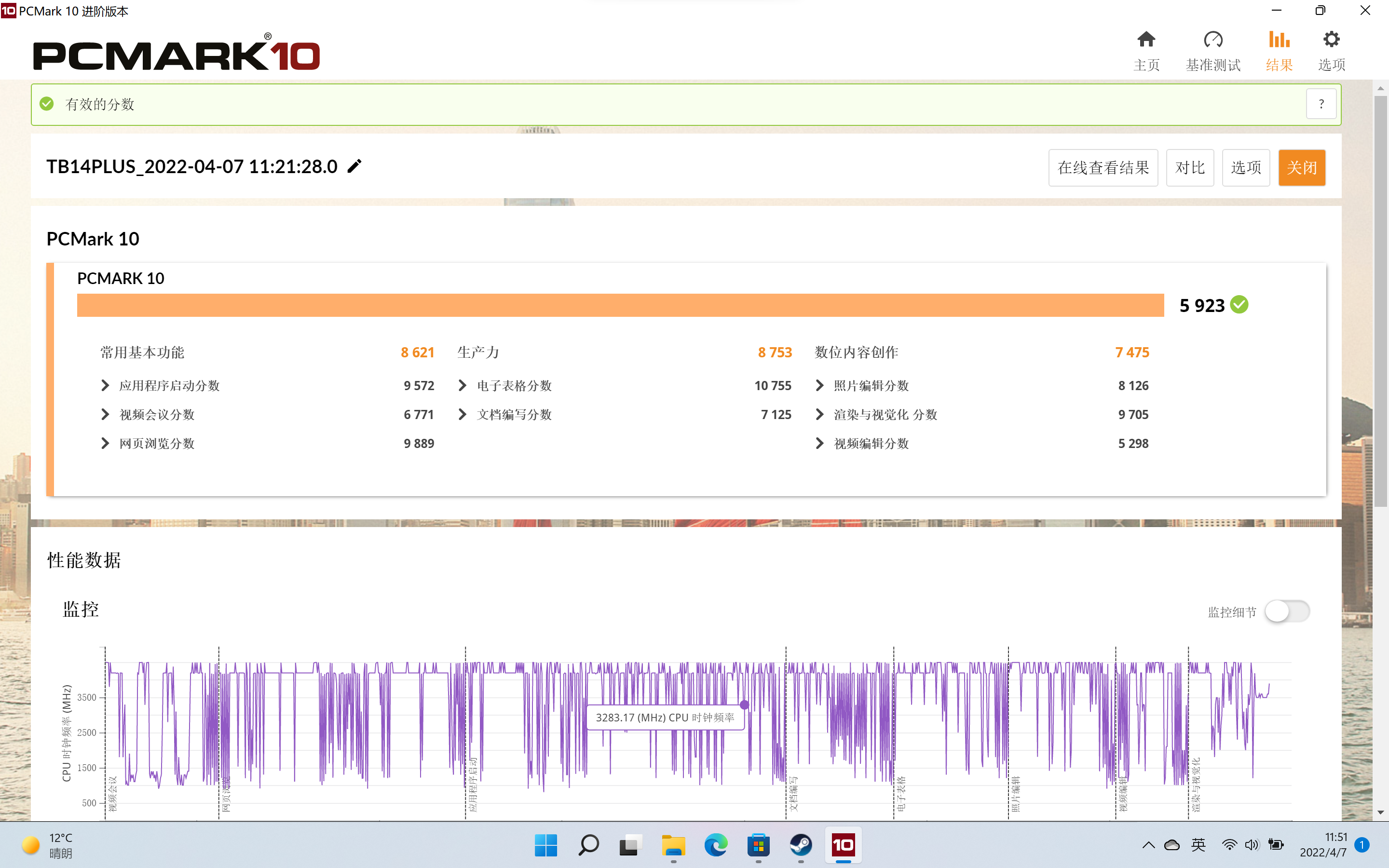
Task: Click the scrollbar up arrow
Action: coord(1380,88)
